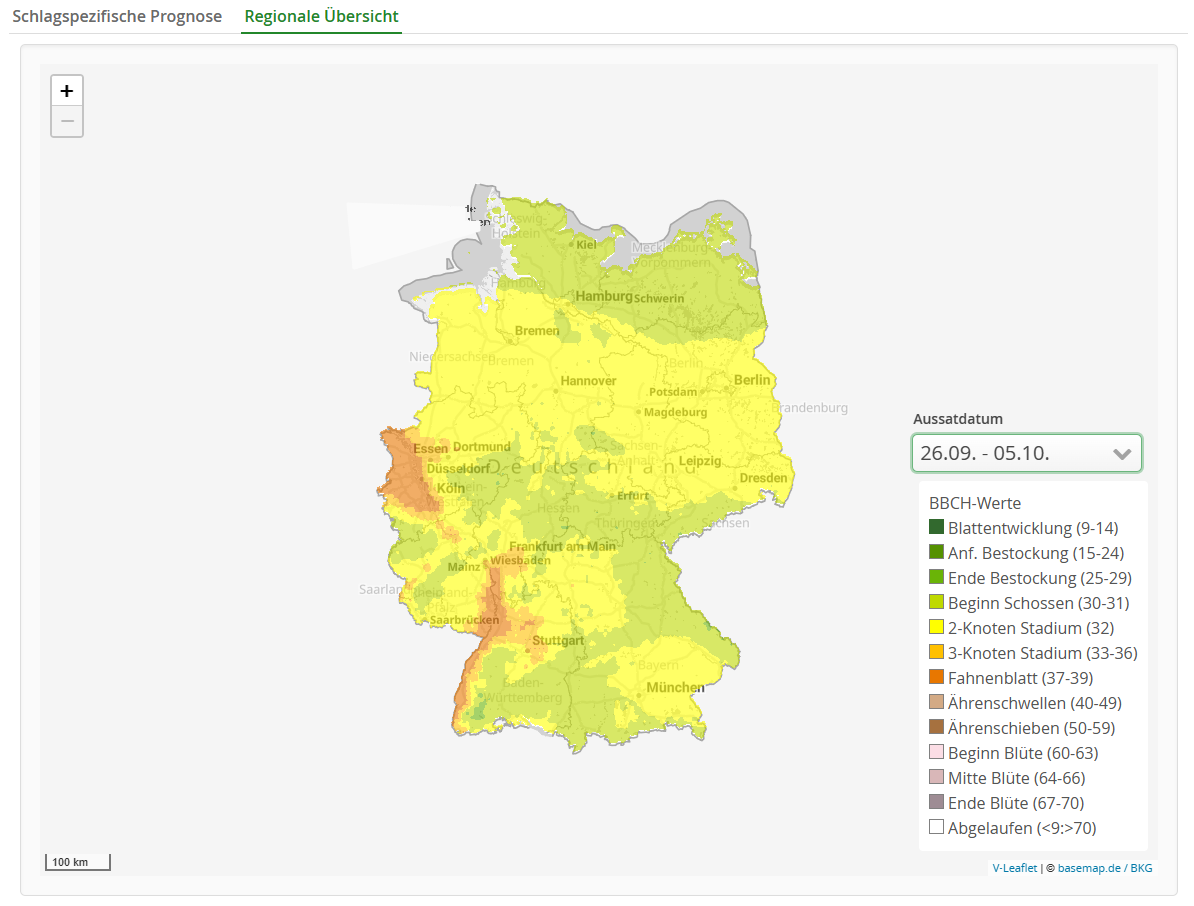Screen dimensions: 1194x906
Task: Select the Blattentwicklung (9-14) legend swatch
Action: coord(936,527)
